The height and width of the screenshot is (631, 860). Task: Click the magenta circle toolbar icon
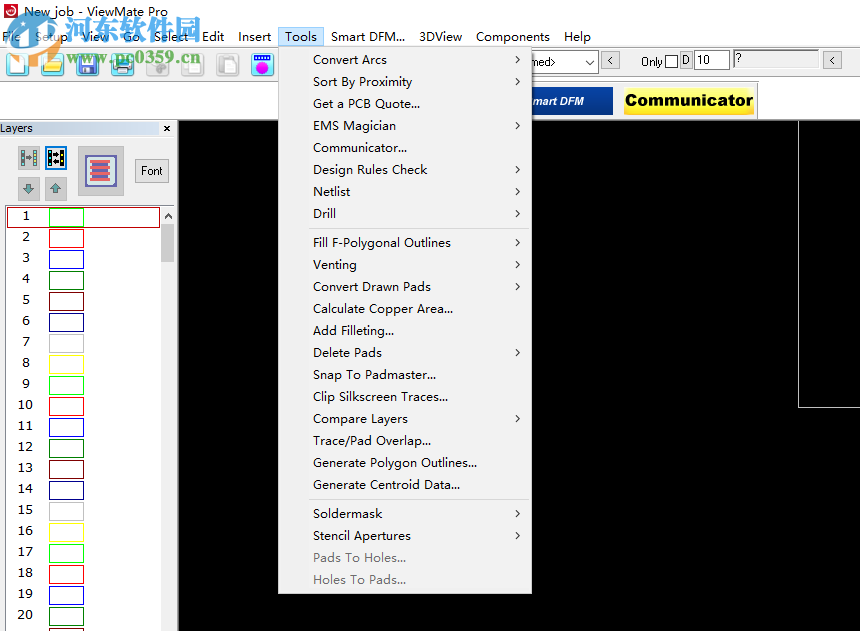(262, 65)
